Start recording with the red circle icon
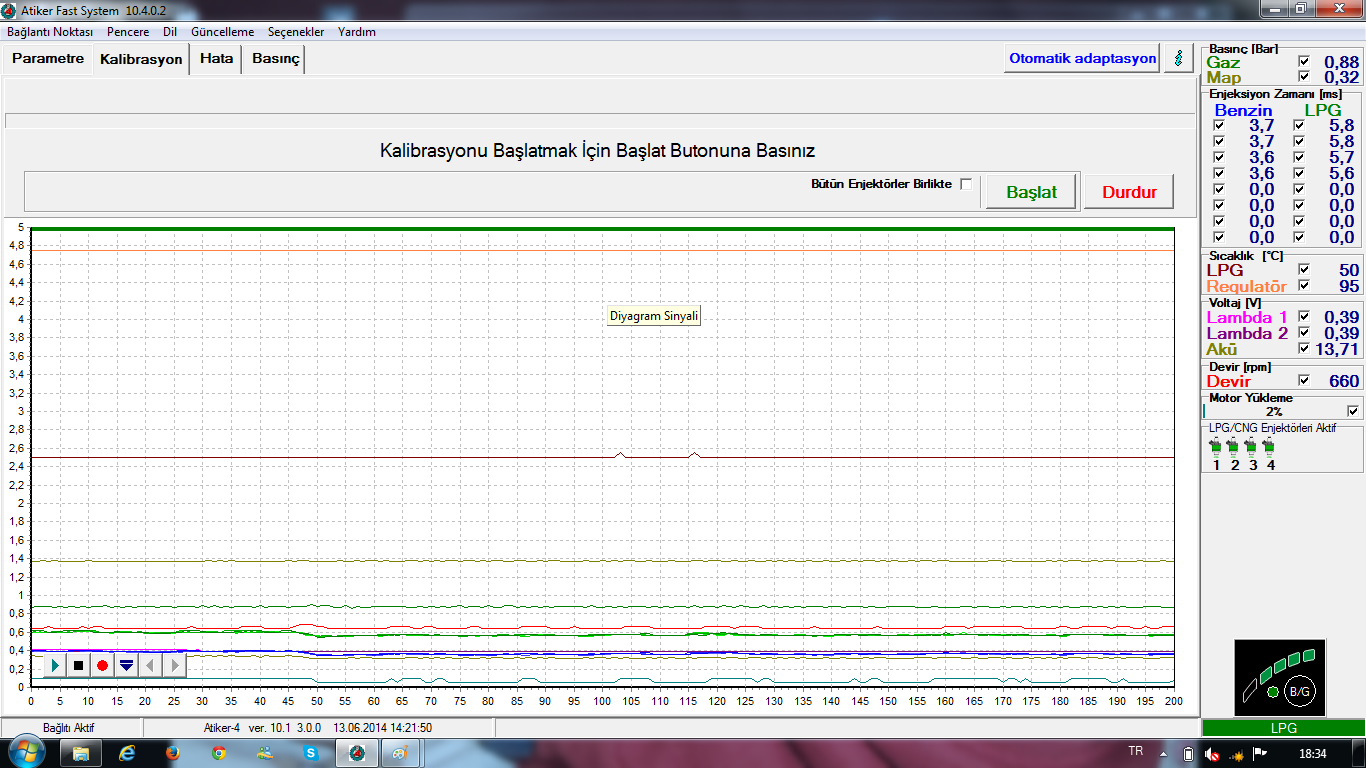1366x768 pixels. [102, 665]
